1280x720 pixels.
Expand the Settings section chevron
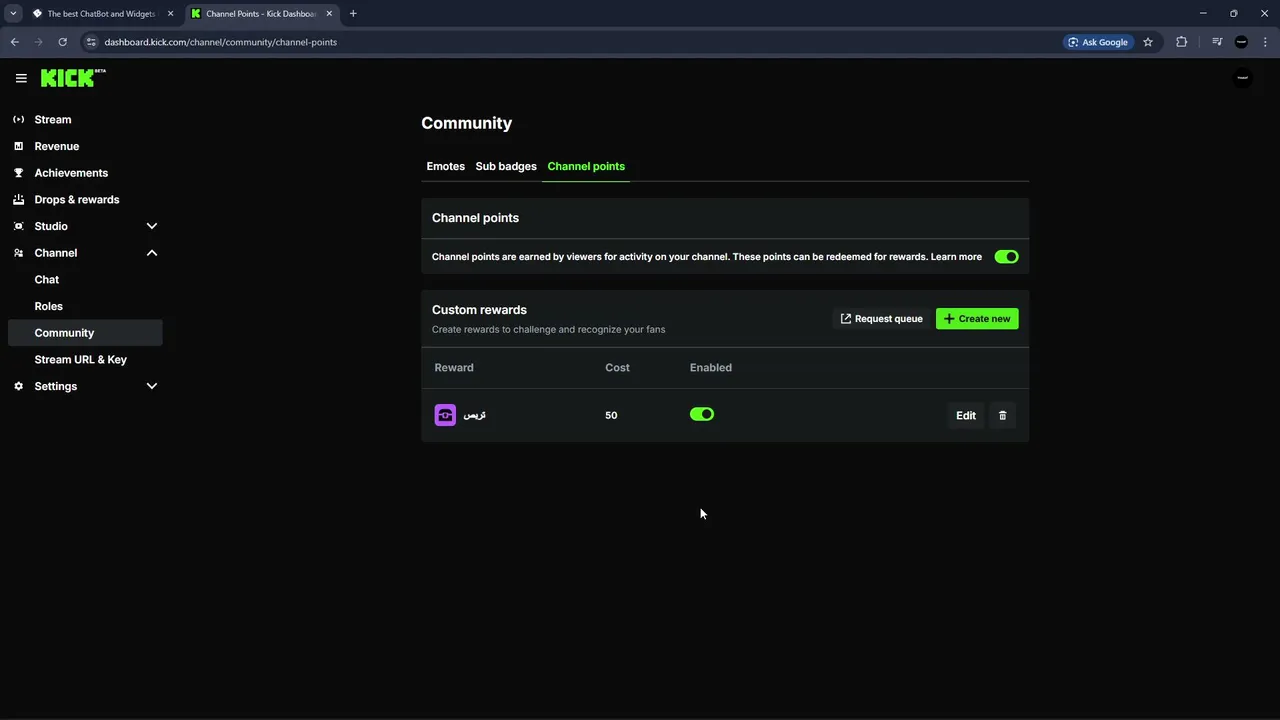152,386
